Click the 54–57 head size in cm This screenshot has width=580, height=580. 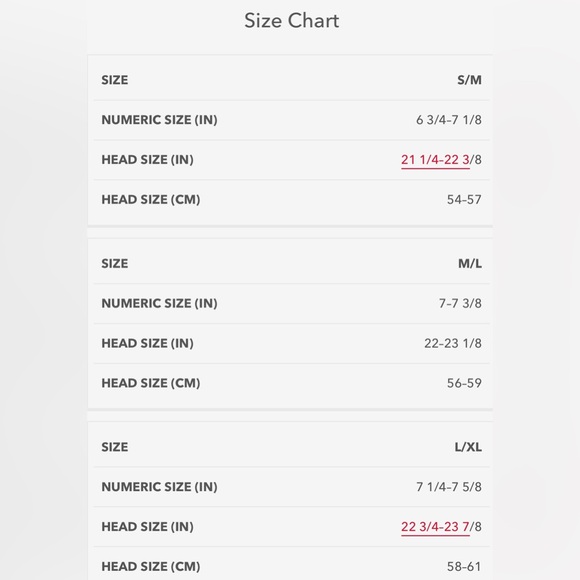pos(464,200)
